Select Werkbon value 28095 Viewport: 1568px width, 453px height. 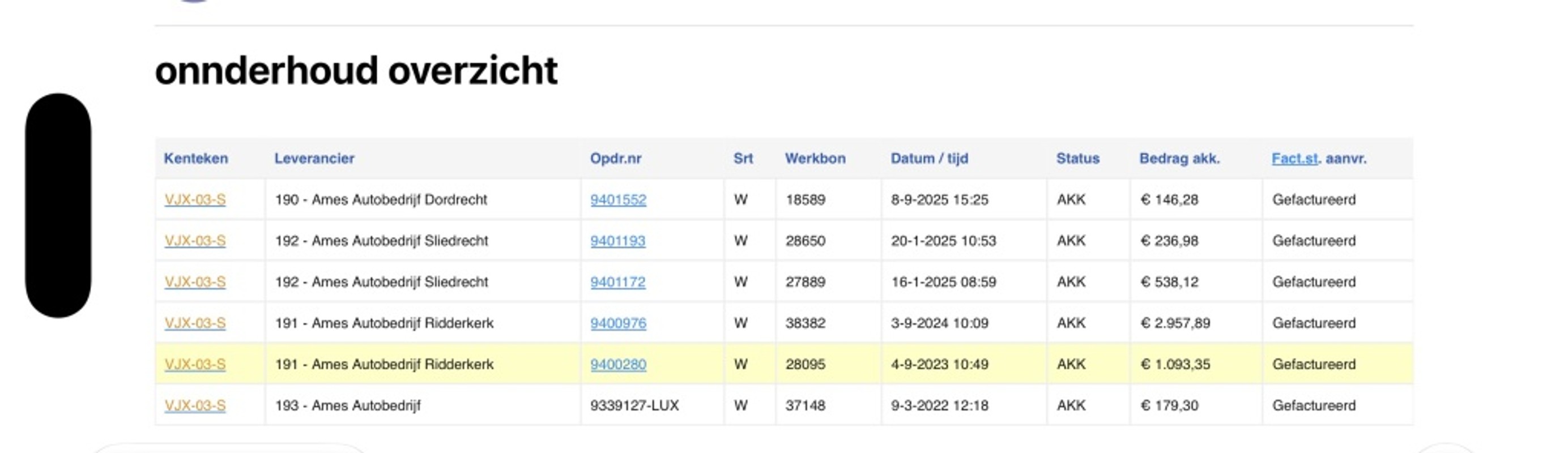(x=806, y=364)
